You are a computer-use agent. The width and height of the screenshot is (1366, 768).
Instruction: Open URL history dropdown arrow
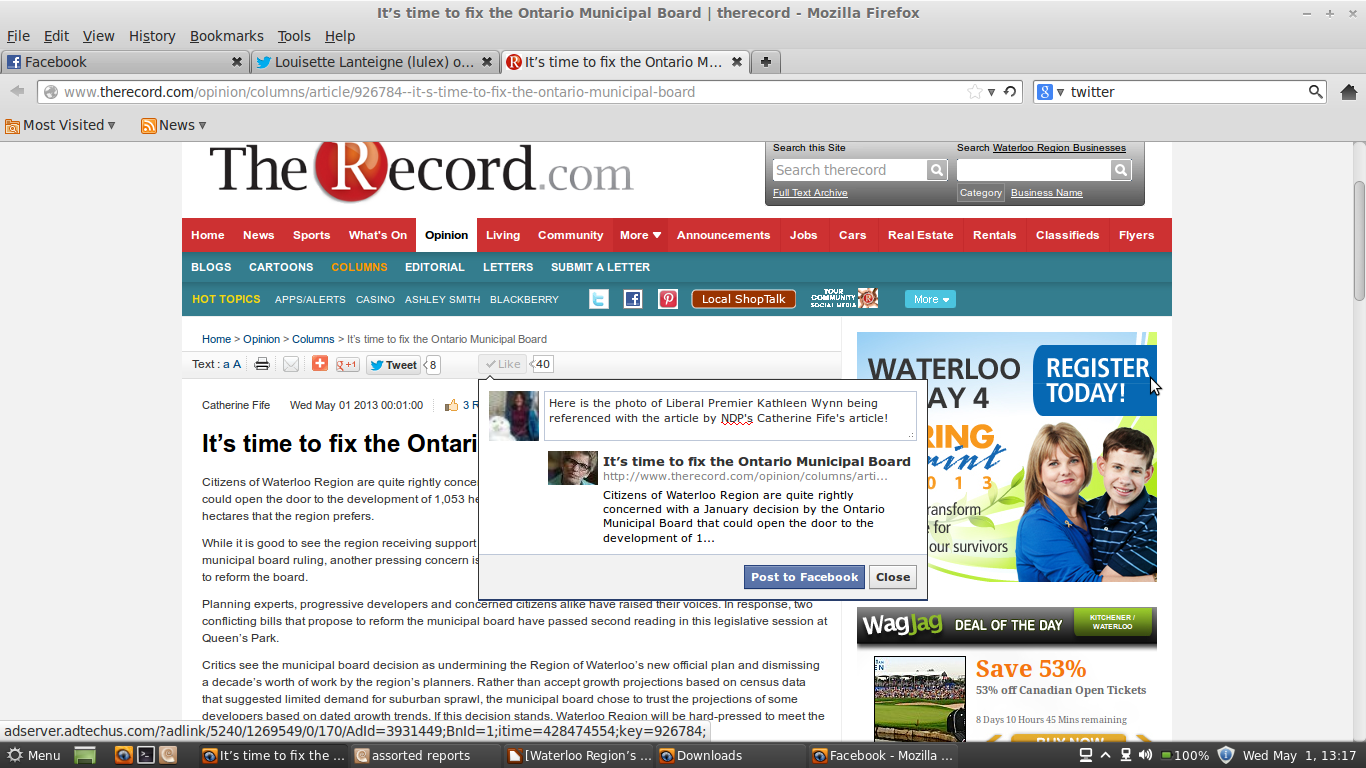click(991, 92)
